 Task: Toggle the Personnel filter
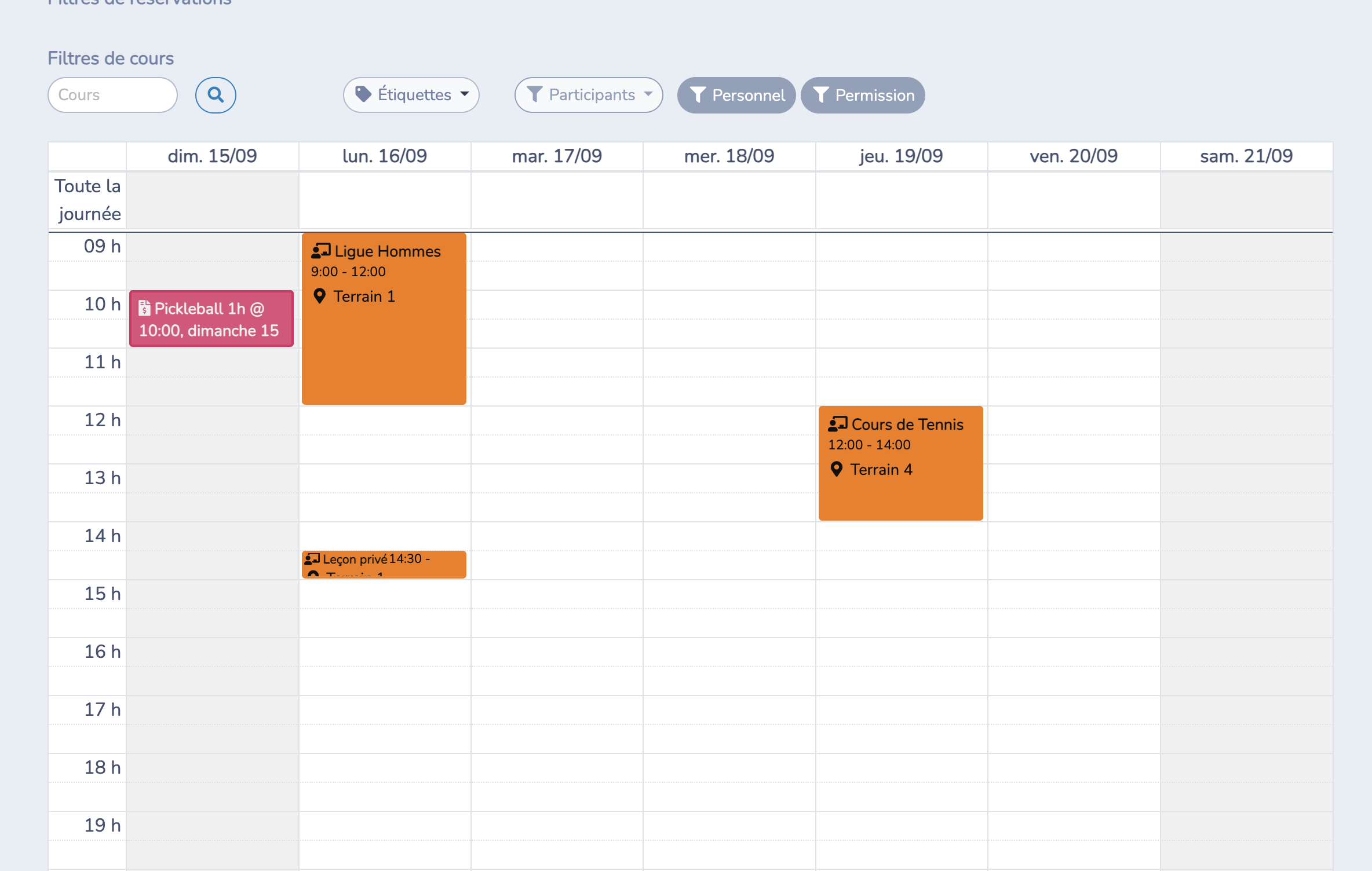[x=736, y=95]
